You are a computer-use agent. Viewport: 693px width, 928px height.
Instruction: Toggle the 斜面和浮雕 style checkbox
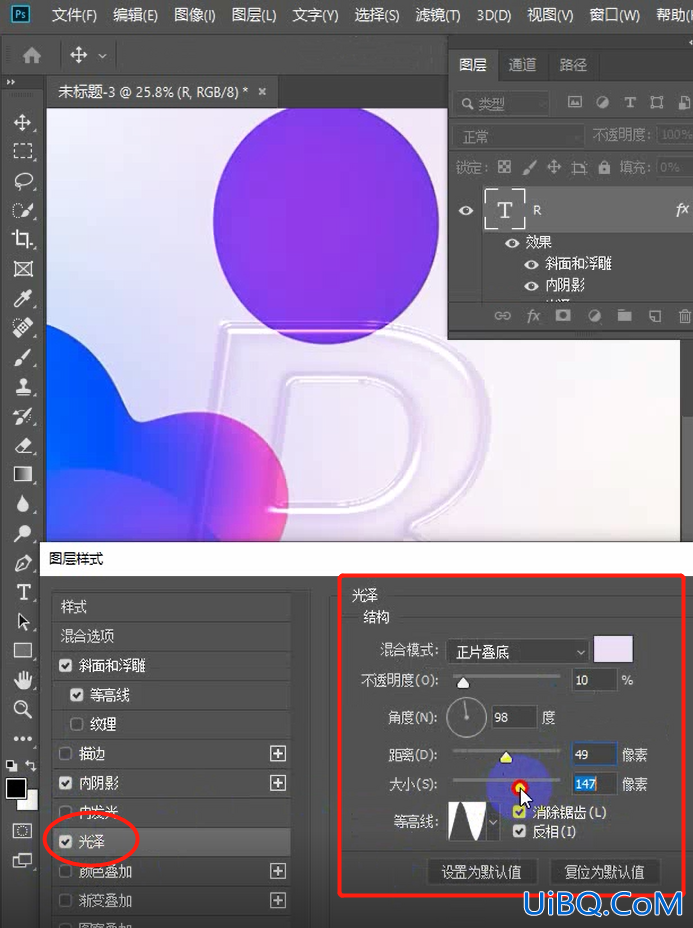tap(66, 665)
